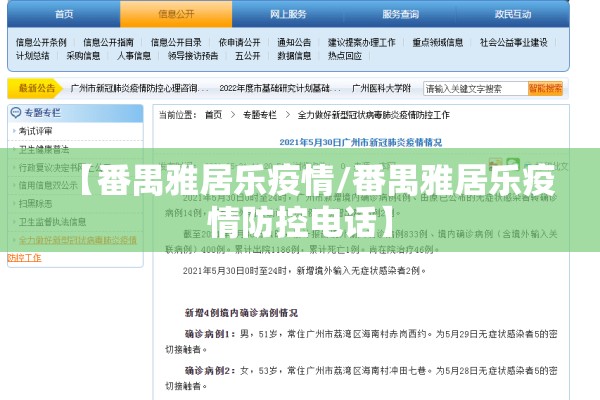Open 通知公告 in the submenu
600x400 pixels.
[294, 42]
